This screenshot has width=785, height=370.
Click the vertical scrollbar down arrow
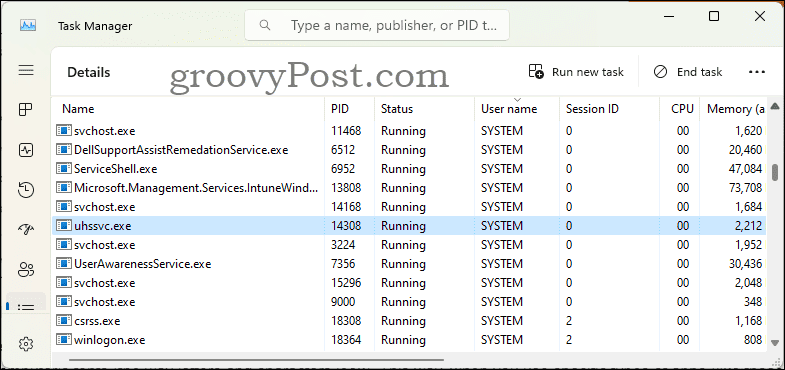(775, 343)
